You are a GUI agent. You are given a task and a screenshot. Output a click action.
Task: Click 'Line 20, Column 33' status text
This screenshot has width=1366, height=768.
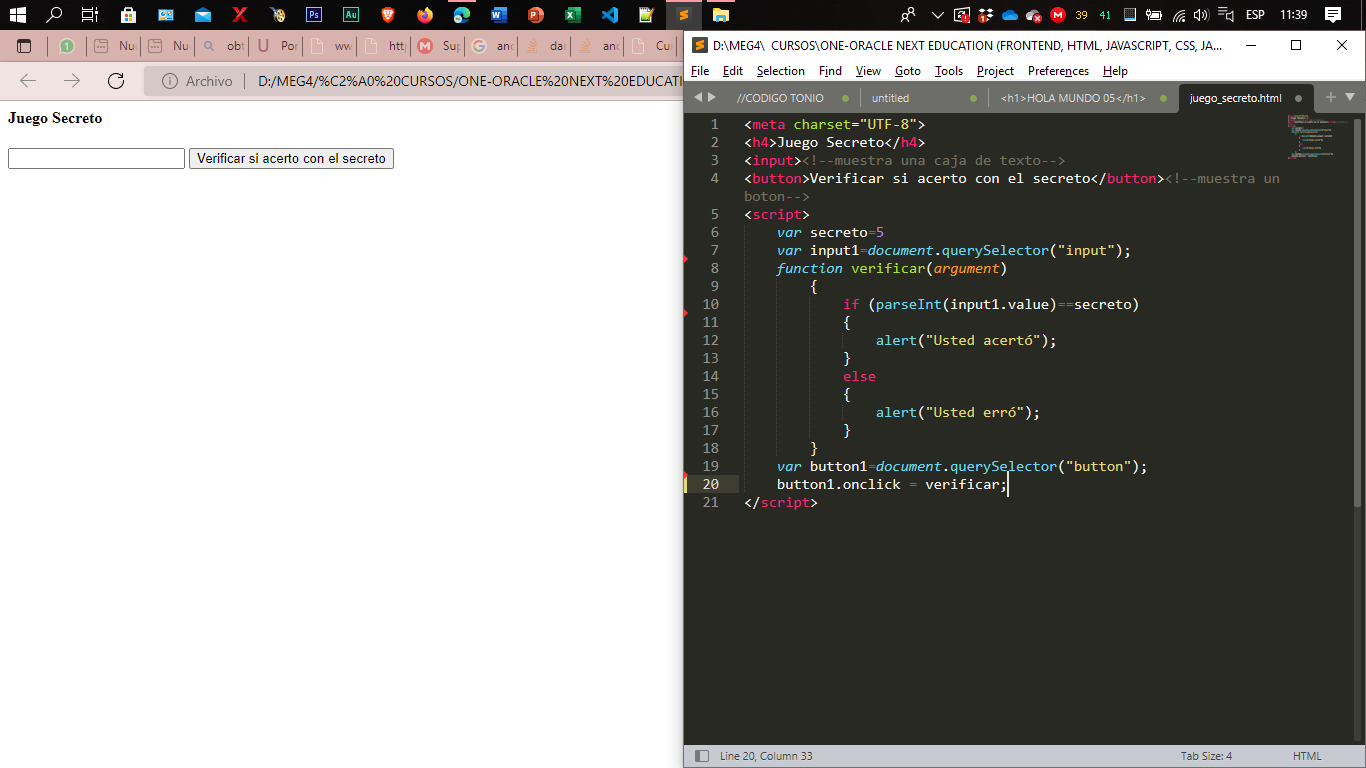click(x=766, y=756)
